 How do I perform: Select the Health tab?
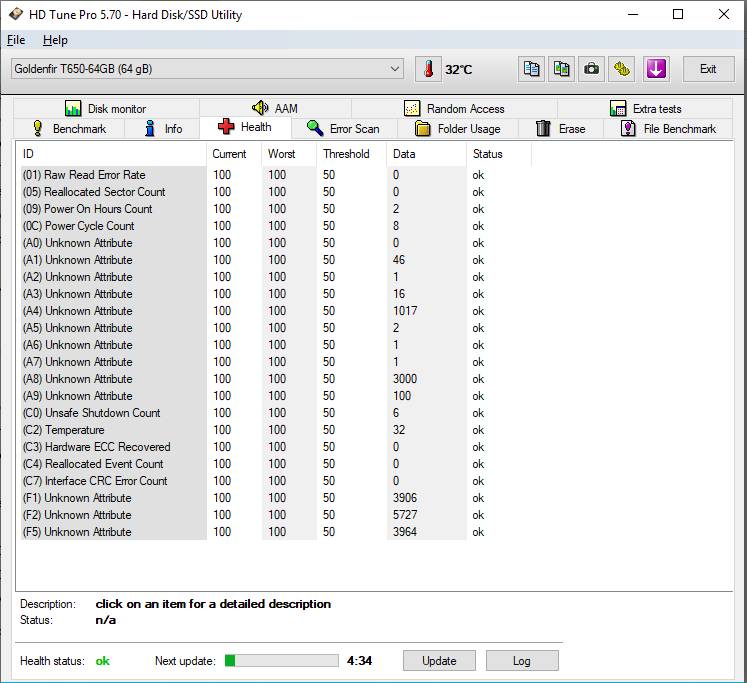tap(245, 127)
